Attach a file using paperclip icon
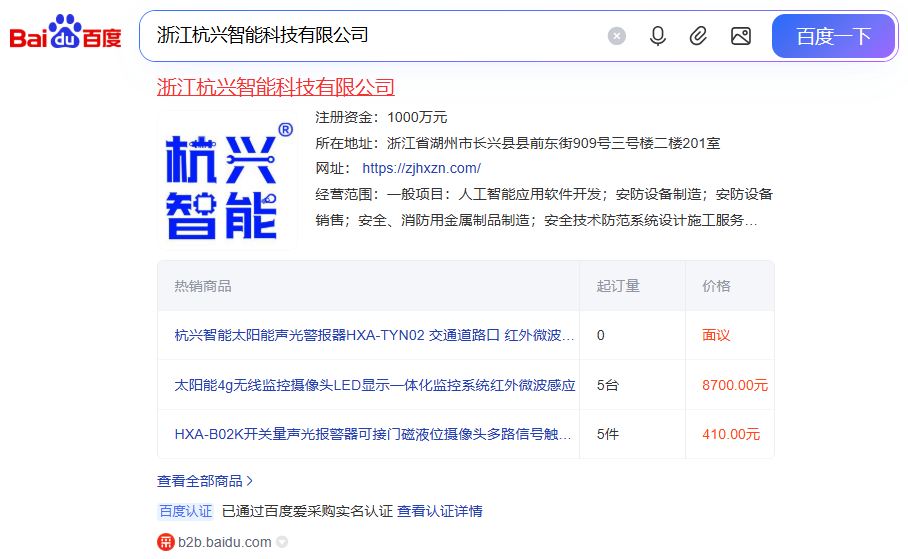 tap(698, 36)
